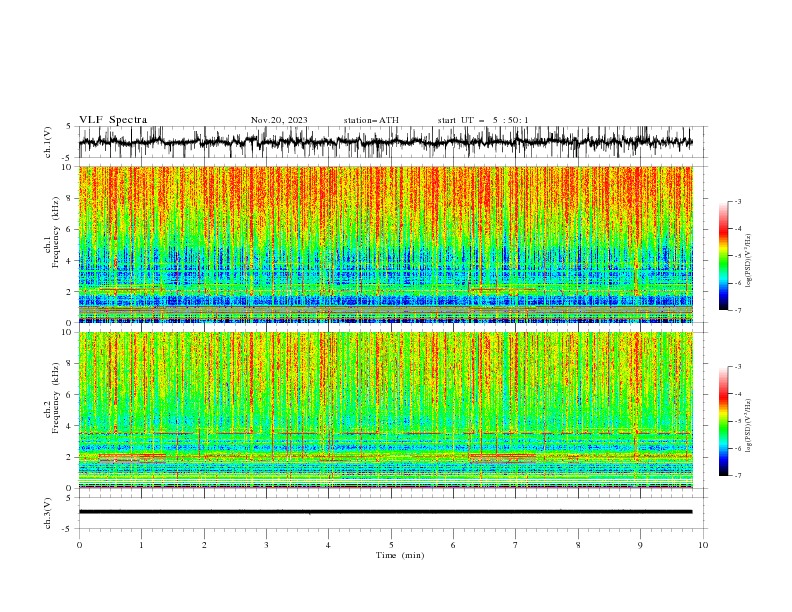Click the ch.1 voltage waveform trace
The width and height of the screenshot is (792, 612).
click(385, 142)
